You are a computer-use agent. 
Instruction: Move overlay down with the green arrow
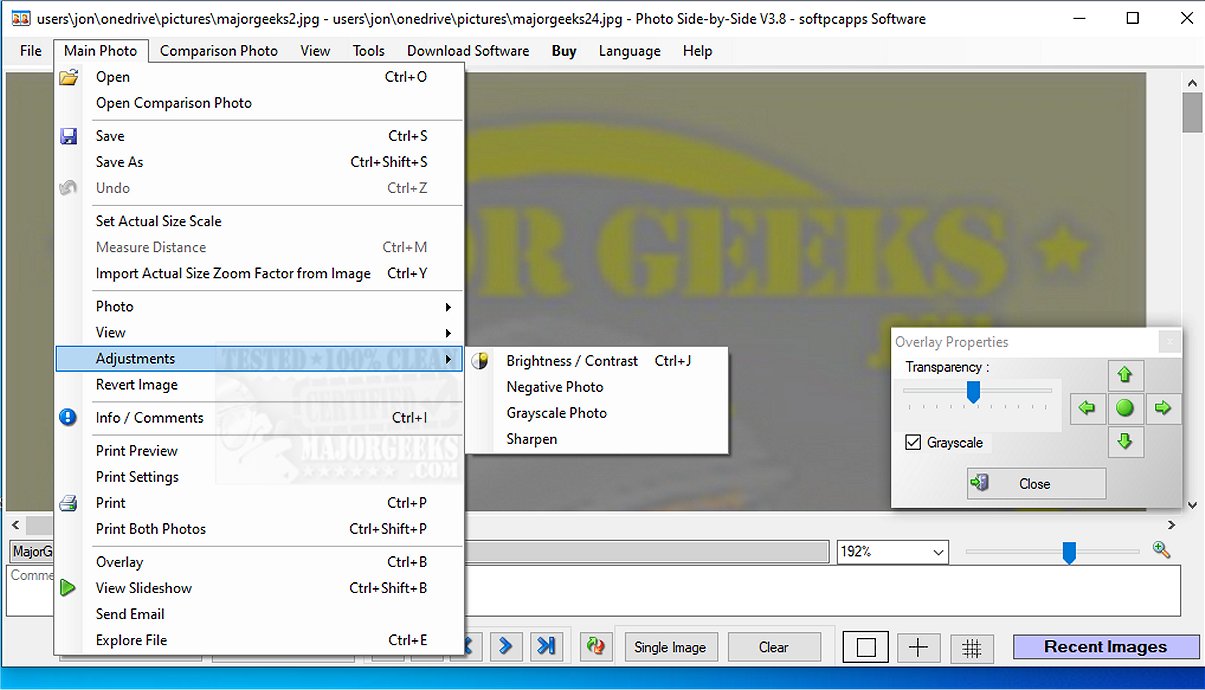pyautogui.click(x=1125, y=441)
